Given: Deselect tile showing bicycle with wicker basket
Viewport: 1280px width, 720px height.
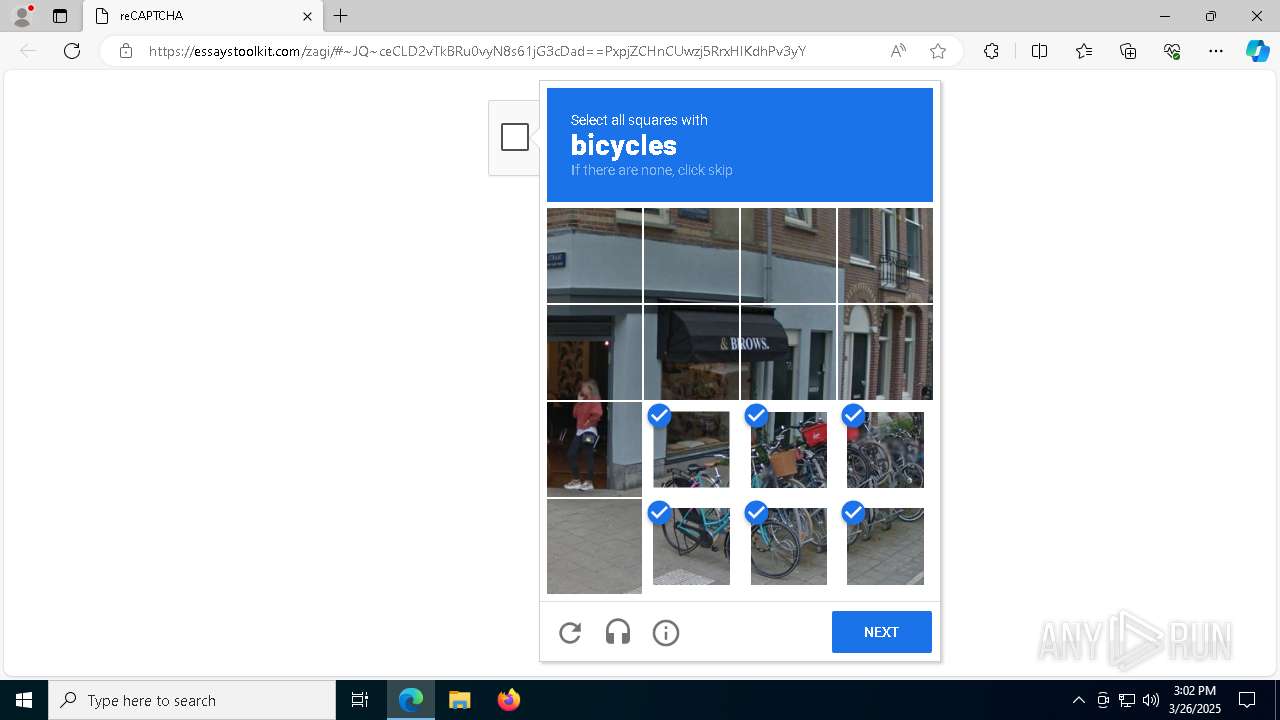Looking at the screenshot, I should click(788, 449).
